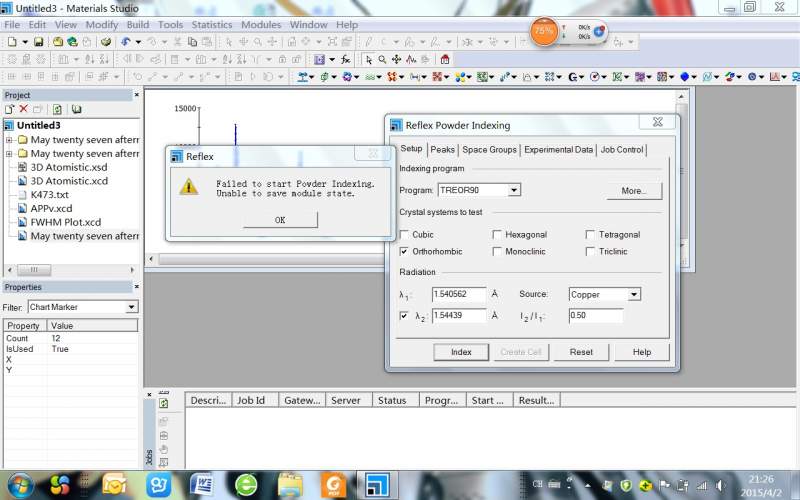Enable the Hexagonal crystal system checkbox
This screenshot has width=800, height=500.
click(497, 234)
